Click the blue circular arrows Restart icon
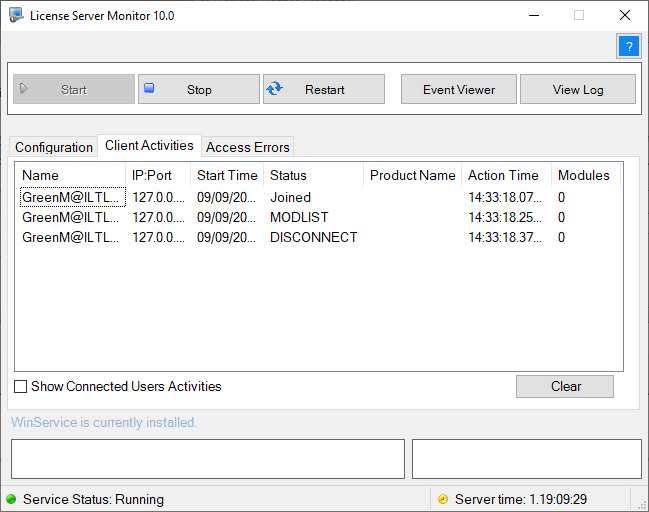Image resolution: width=649 pixels, height=512 pixels. pos(274,89)
